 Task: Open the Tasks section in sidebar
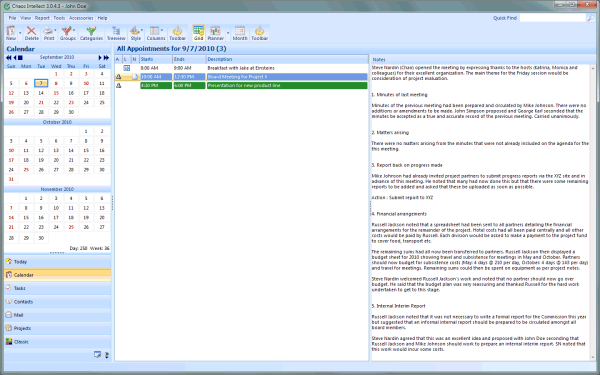(x=57, y=288)
